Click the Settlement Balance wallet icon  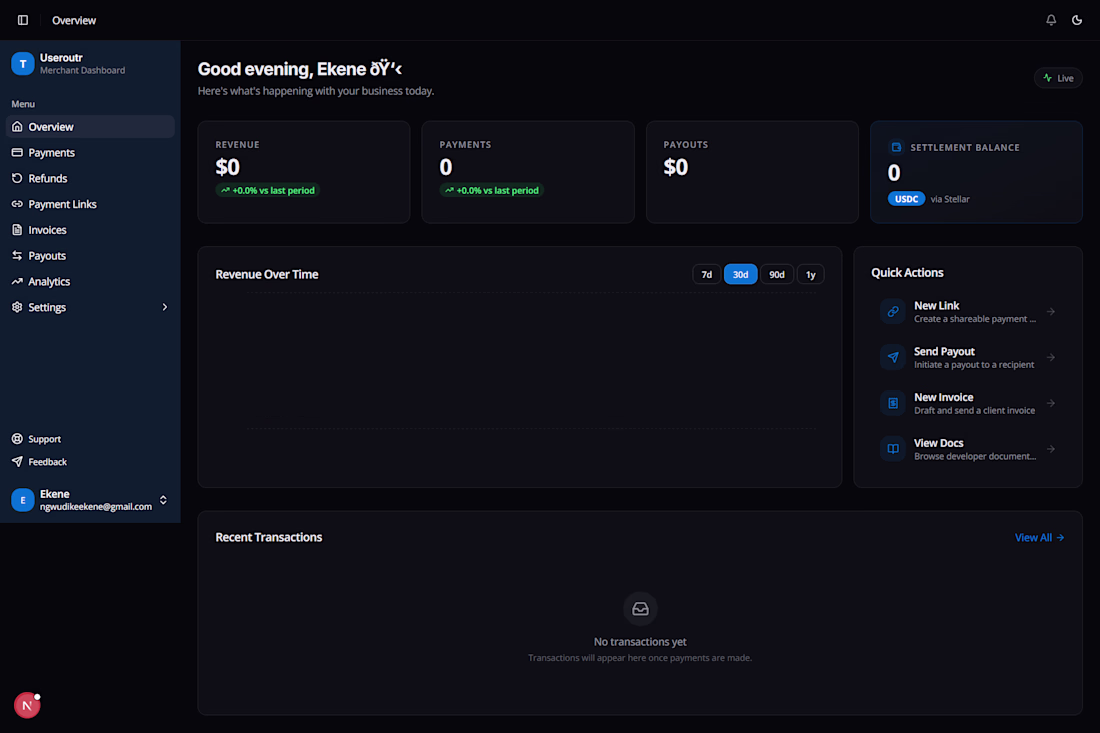coord(896,147)
